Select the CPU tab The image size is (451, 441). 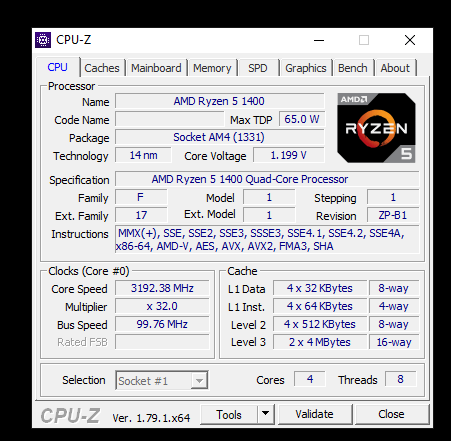57,67
